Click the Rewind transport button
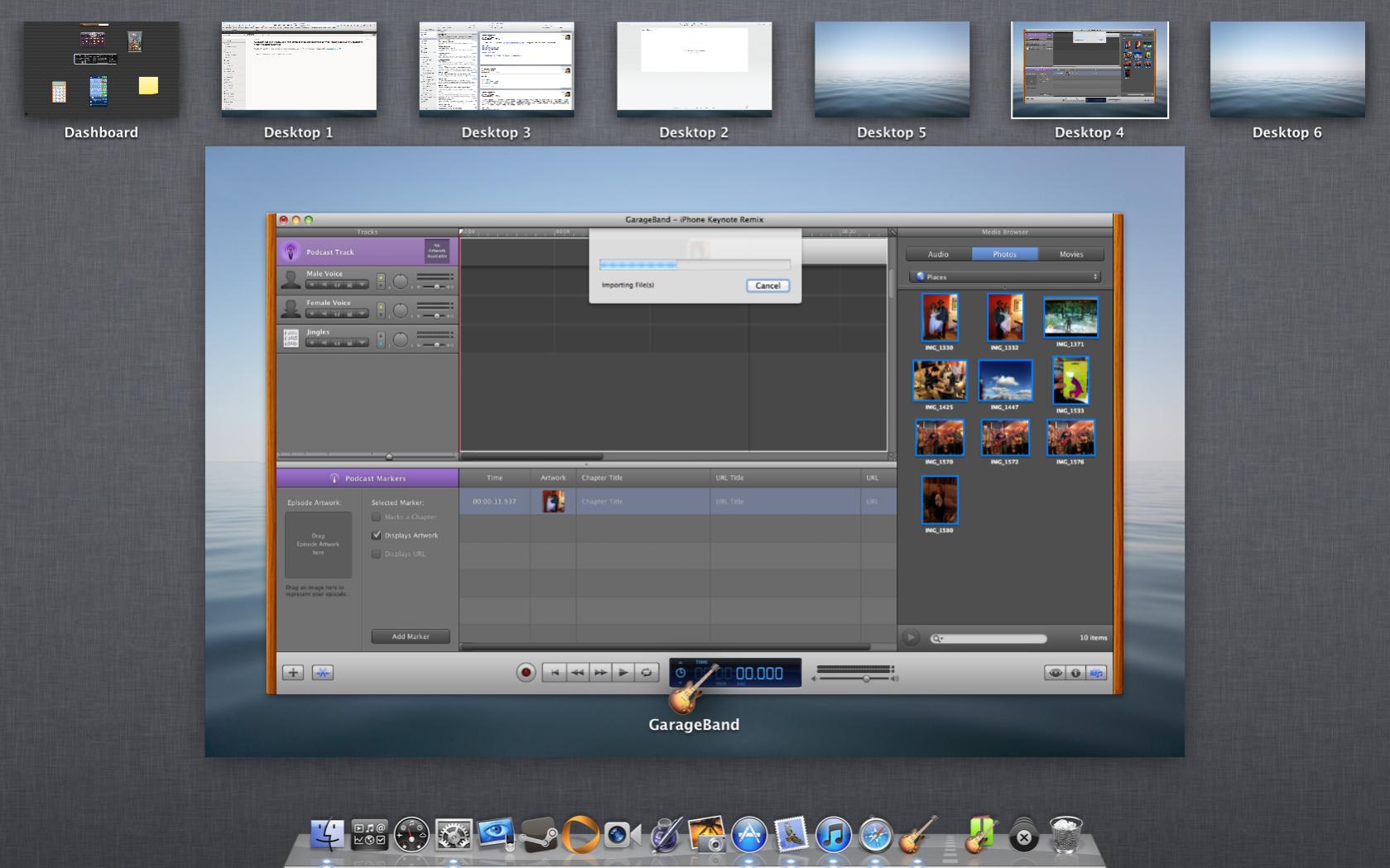1390x868 pixels. [577, 673]
